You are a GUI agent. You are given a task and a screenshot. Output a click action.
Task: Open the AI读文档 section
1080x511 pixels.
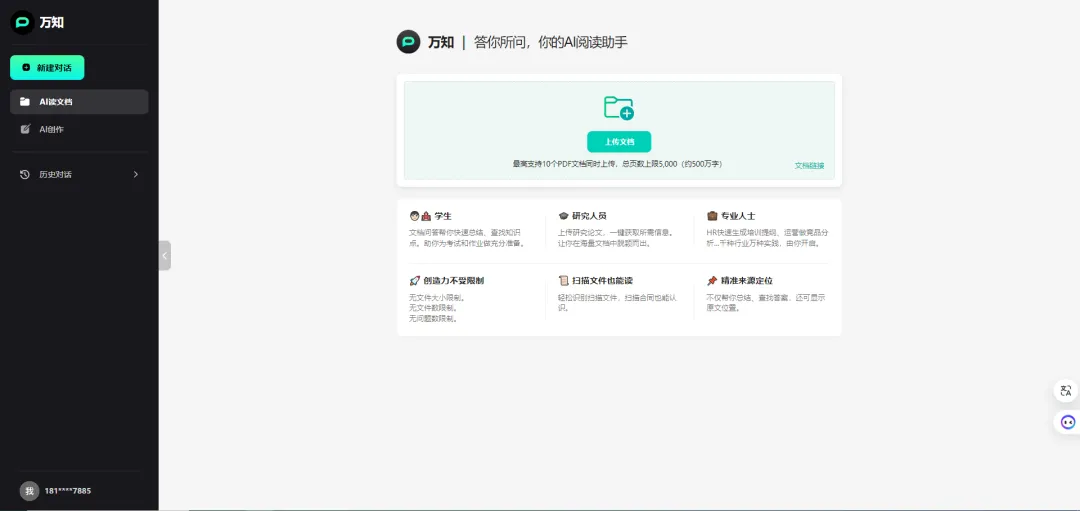79,101
